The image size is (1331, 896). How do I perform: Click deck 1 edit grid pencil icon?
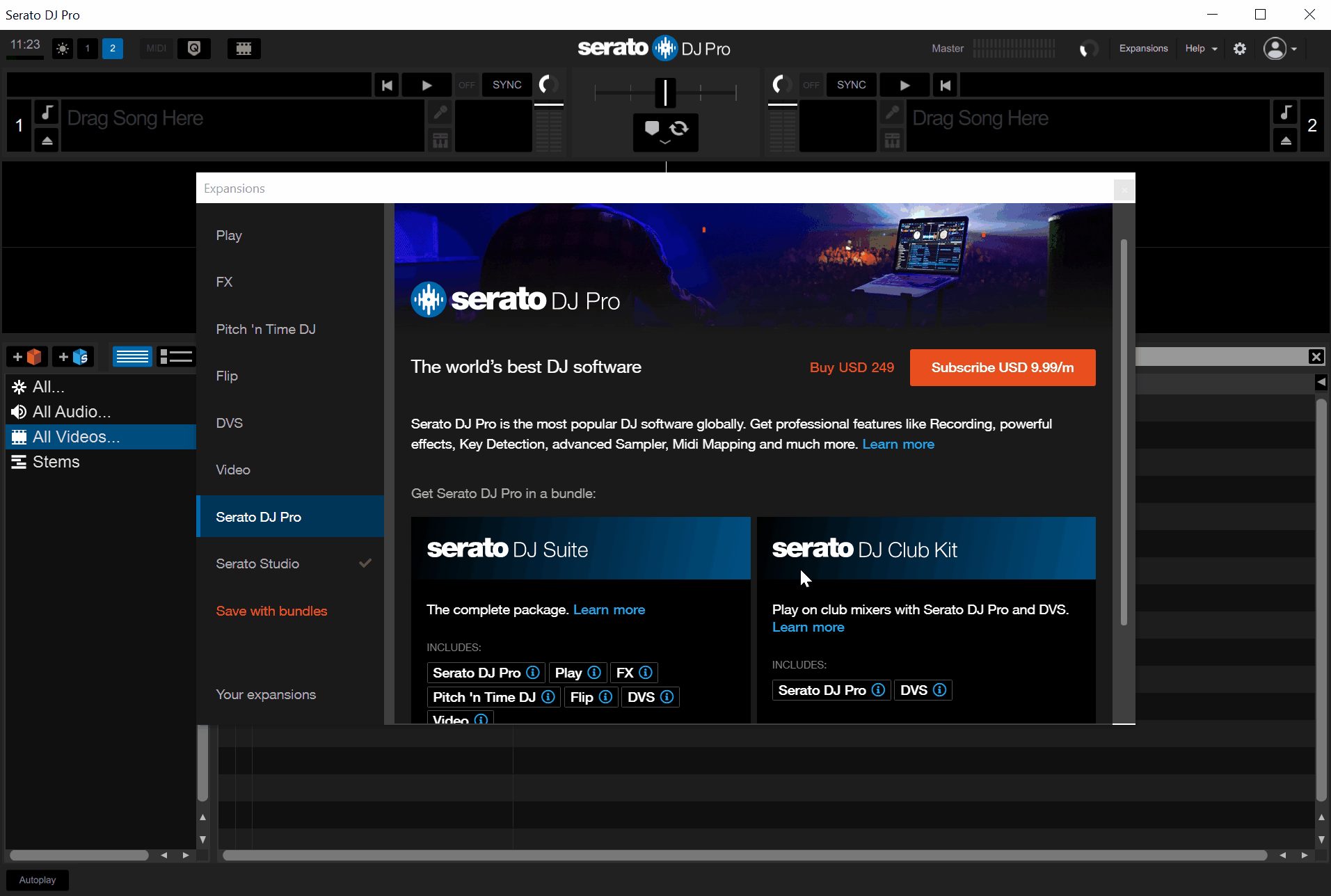(x=440, y=112)
